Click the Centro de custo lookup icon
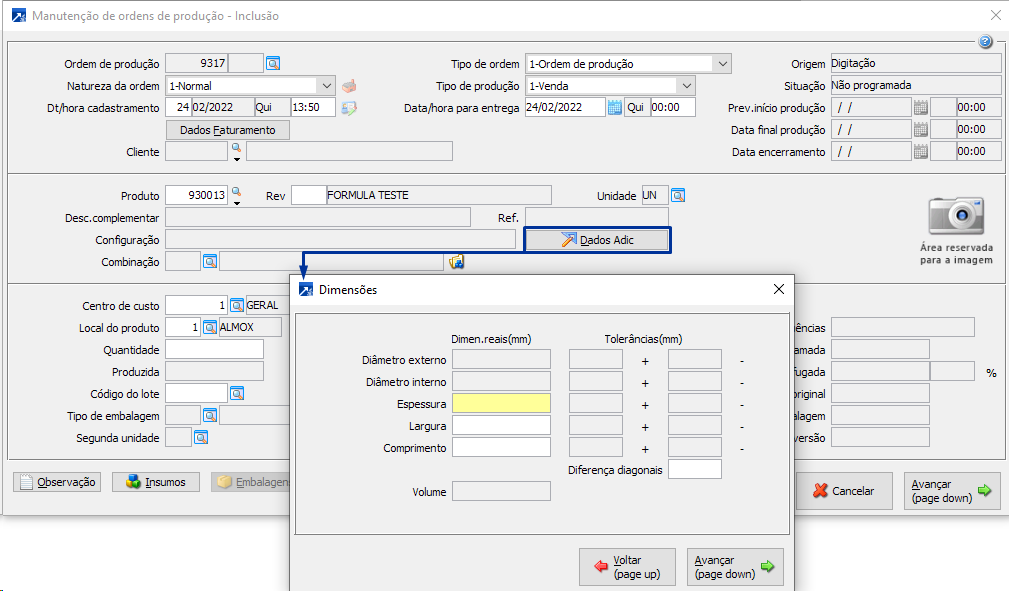Viewport: 1009px width, 591px height. [x=237, y=305]
